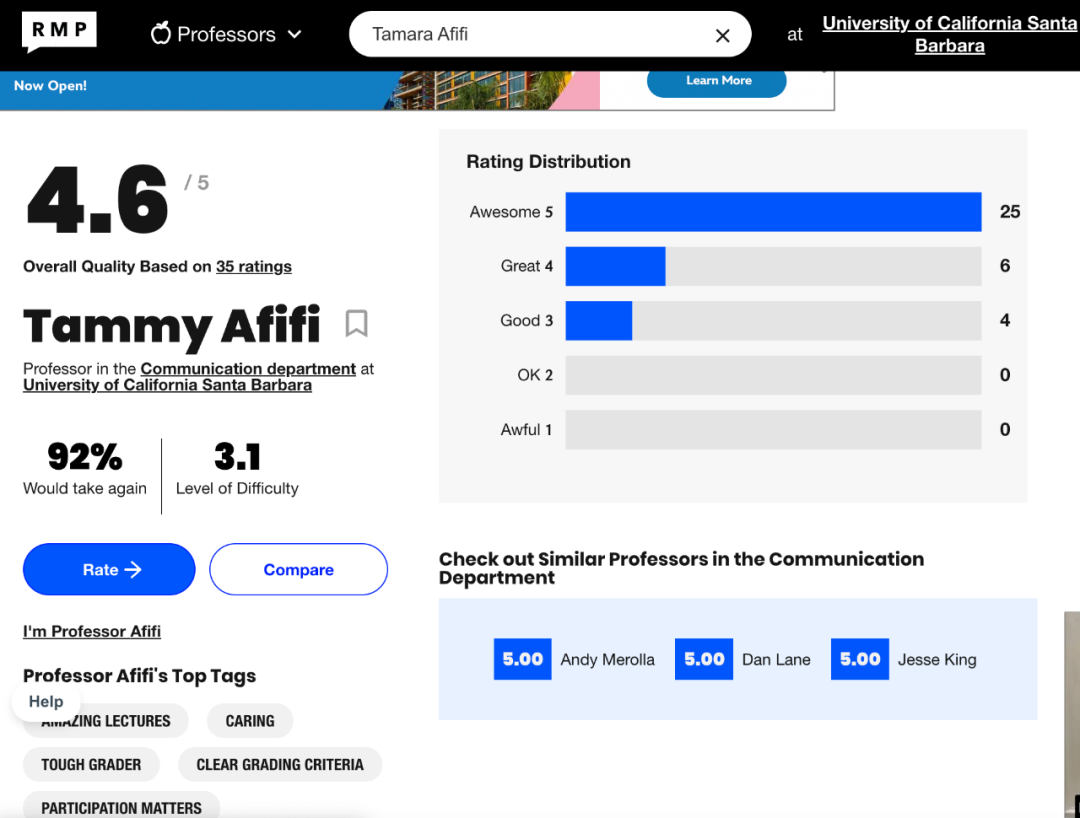Open similar professor Jesse King

pos(937,660)
